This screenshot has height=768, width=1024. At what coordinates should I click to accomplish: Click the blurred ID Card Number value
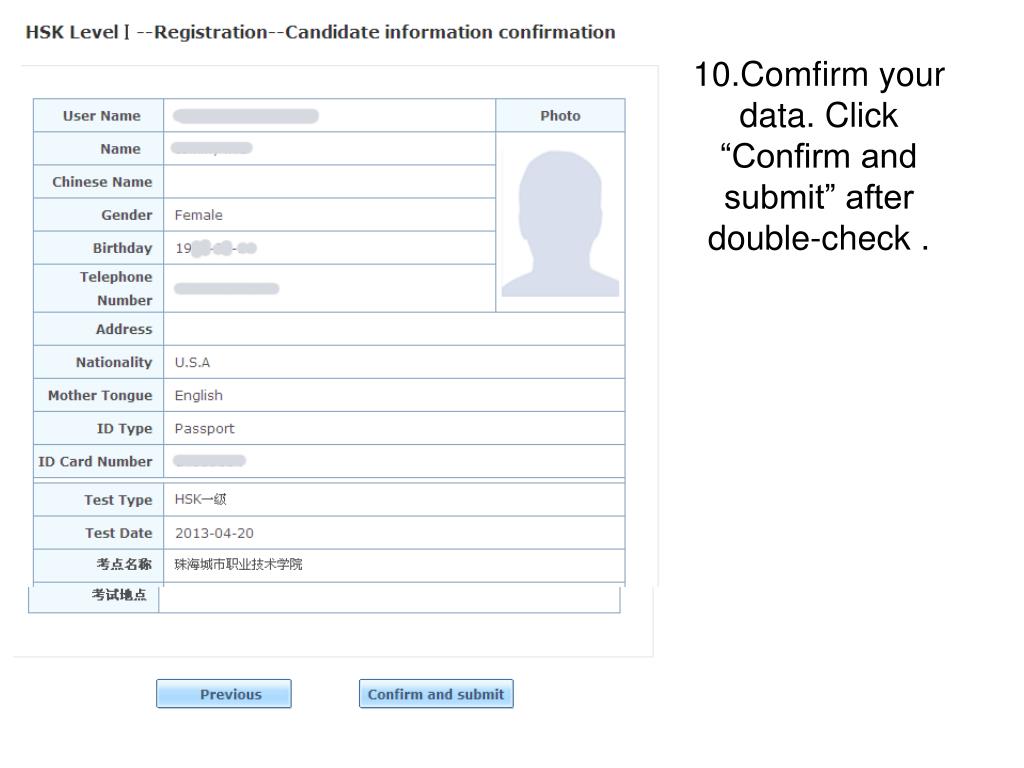coord(210,461)
